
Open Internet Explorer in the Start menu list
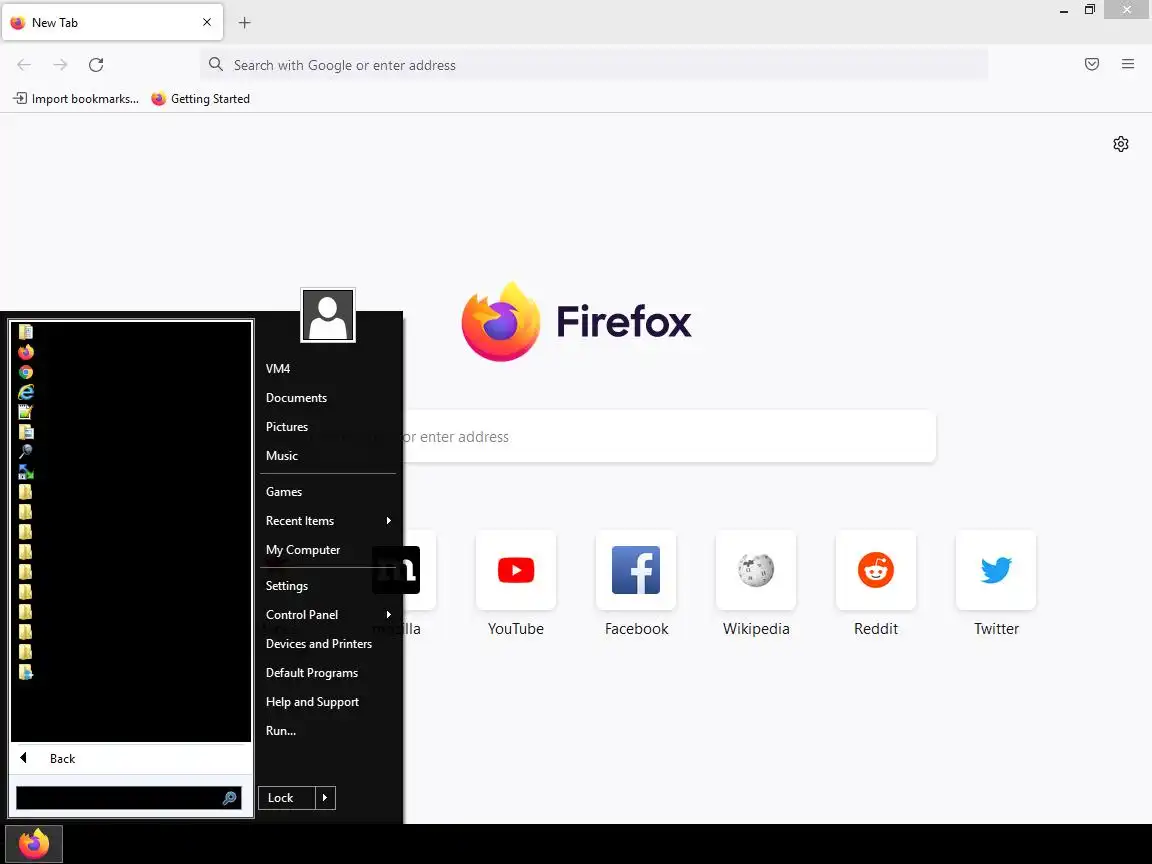[x=26, y=392]
